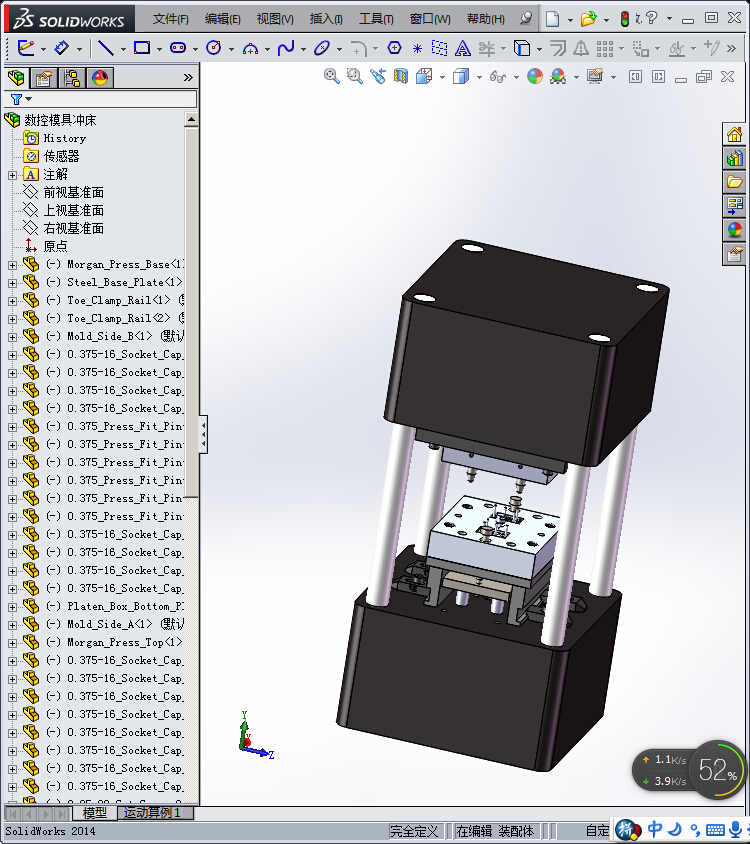The image size is (750, 844).
Task: Select the Line sketch tool
Action: [x=105, y=48]
